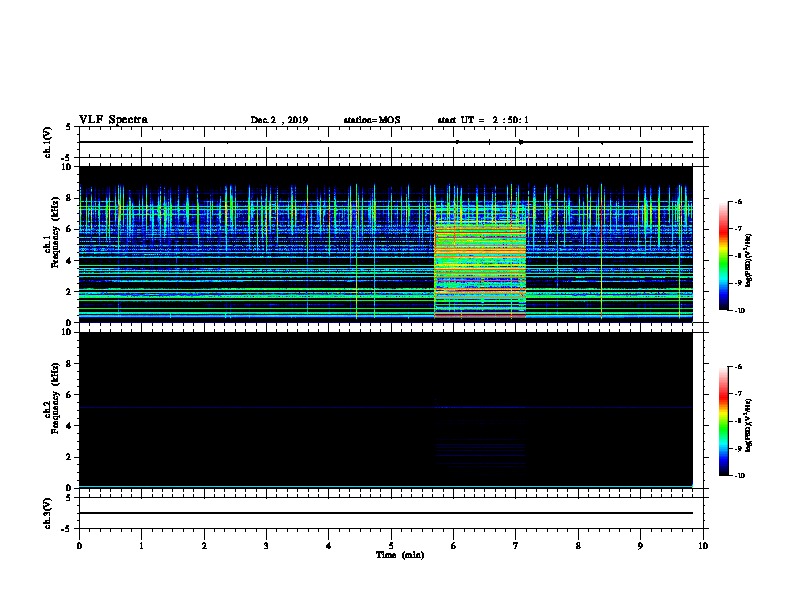
Task: Click the lower log(PSD) color scale caption
Action: (x=748, y=425)
